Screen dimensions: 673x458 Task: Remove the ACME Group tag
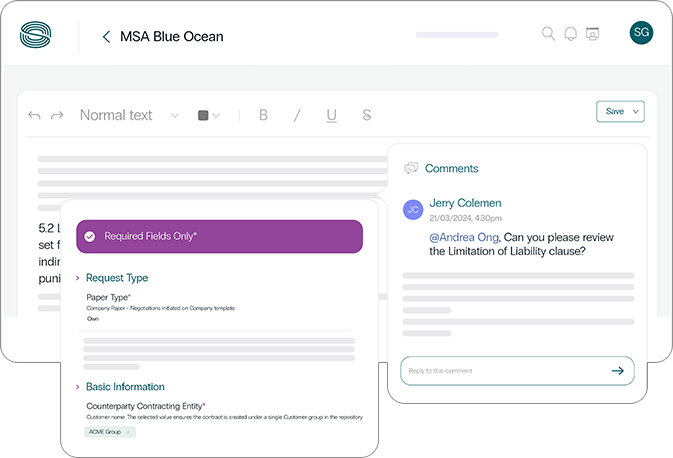coord(128,432)
